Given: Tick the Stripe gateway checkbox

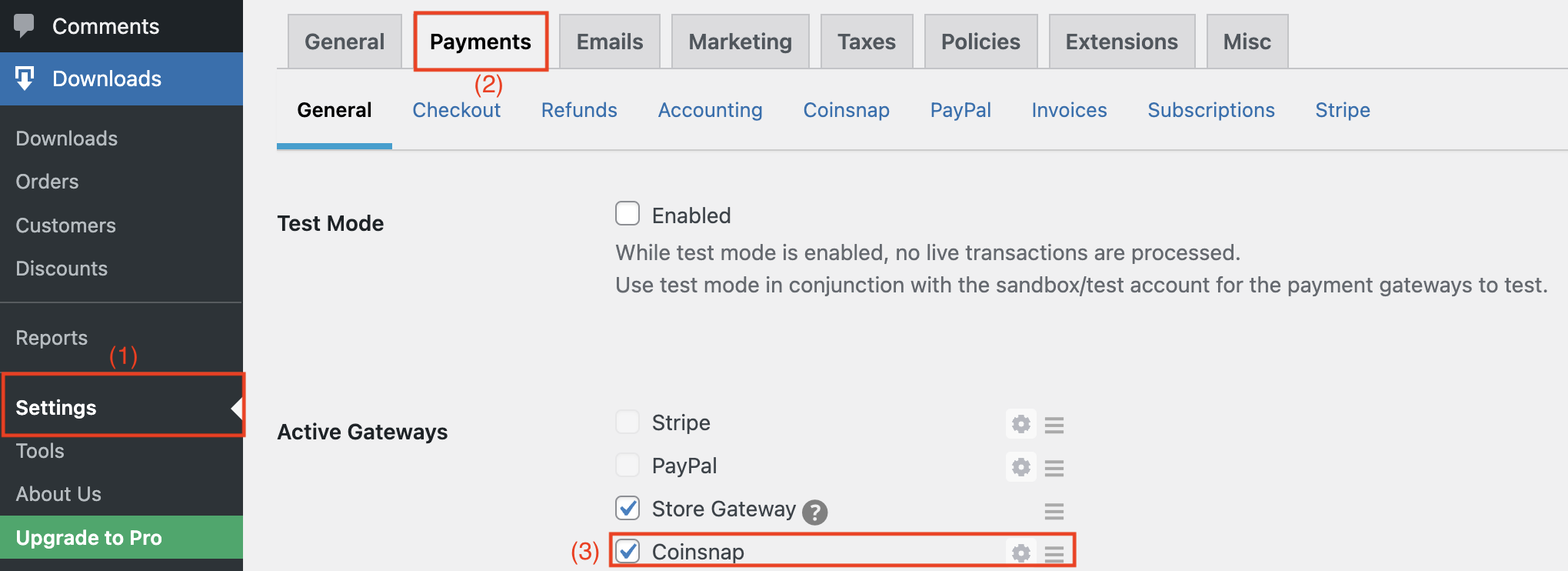Looking at the screenshot, I should pyautogui.click(x=628, y=422).
